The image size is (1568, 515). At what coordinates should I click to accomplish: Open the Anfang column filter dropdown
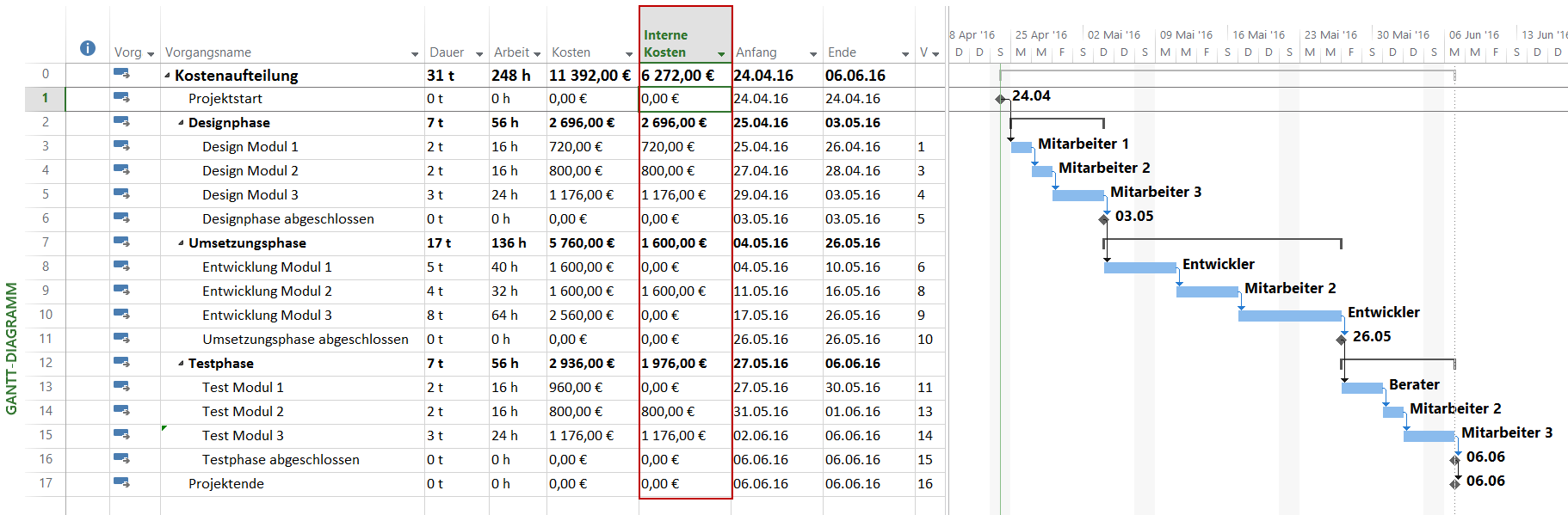pyautogui.click(x=813, y=54)
